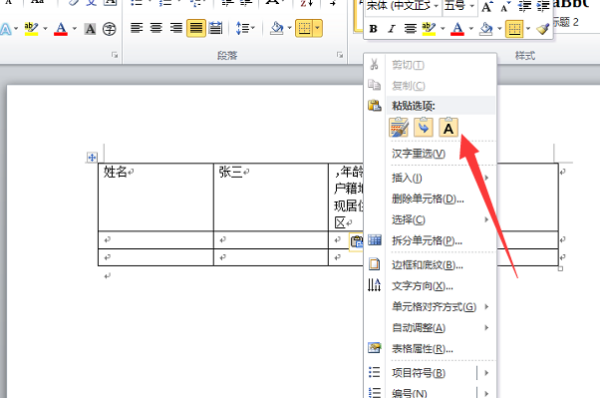This screenshot has height=398, width=600.
Task: Open ribbon font color dropdown arrow
Action: click(x=74, y=29)
